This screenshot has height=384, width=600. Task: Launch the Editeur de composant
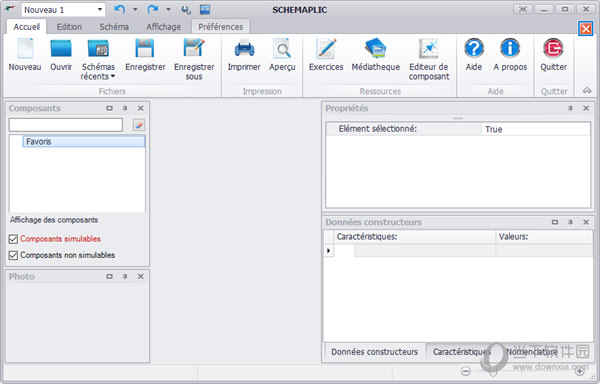pyautogui.click(x=429, y=59)
